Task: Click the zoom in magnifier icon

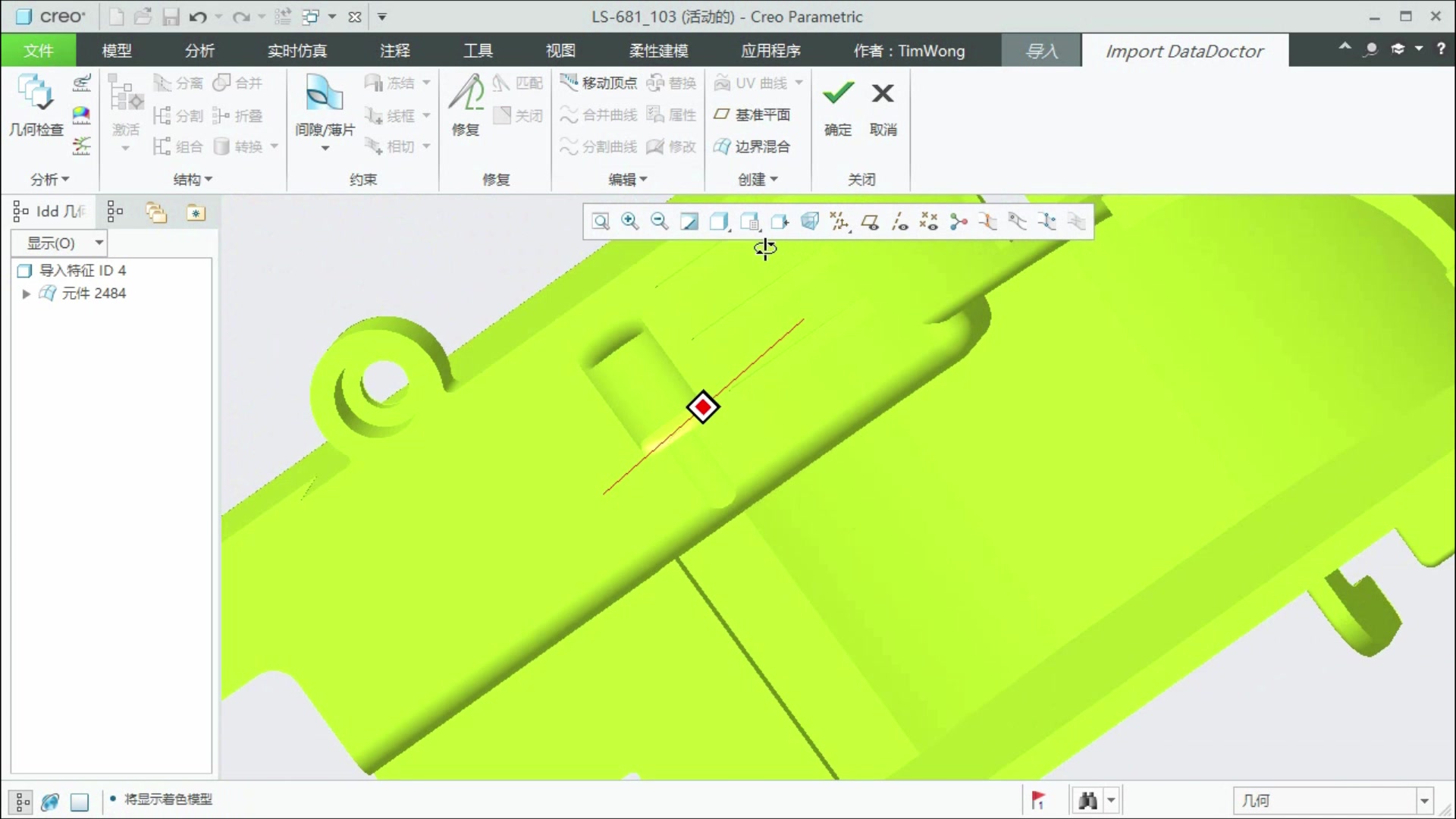Action: click(x=629, y=221)
